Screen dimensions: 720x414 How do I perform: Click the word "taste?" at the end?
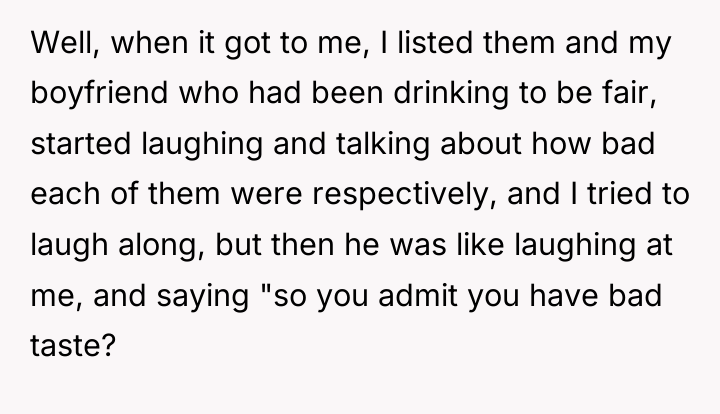73,345
